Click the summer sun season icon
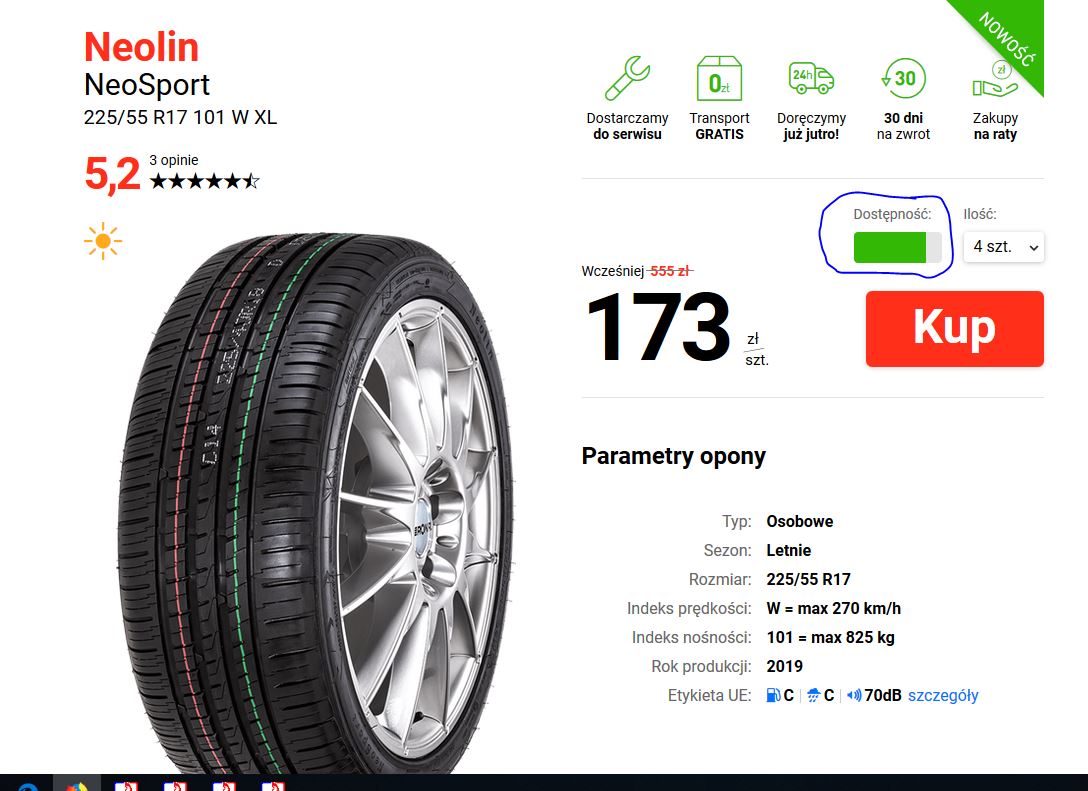 103,241
